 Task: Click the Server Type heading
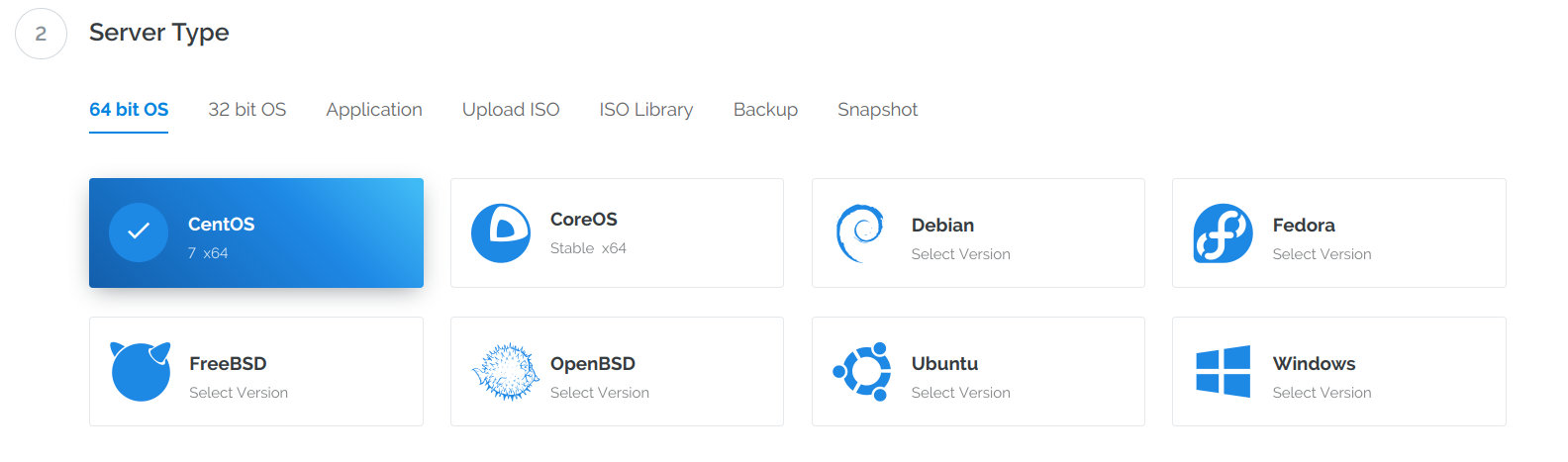159,33
